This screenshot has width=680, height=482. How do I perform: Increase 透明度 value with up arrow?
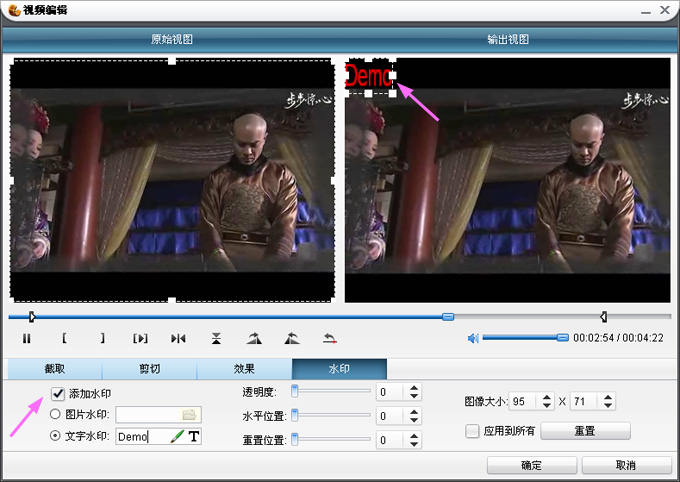[414, 388]
